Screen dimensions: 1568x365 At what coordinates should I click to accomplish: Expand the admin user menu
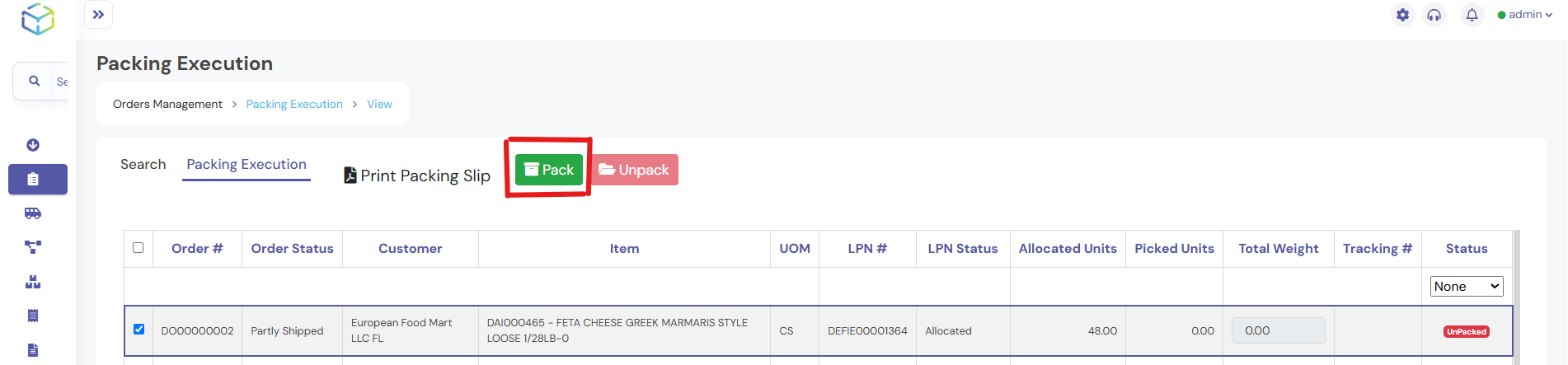[x=1525, y=15]
